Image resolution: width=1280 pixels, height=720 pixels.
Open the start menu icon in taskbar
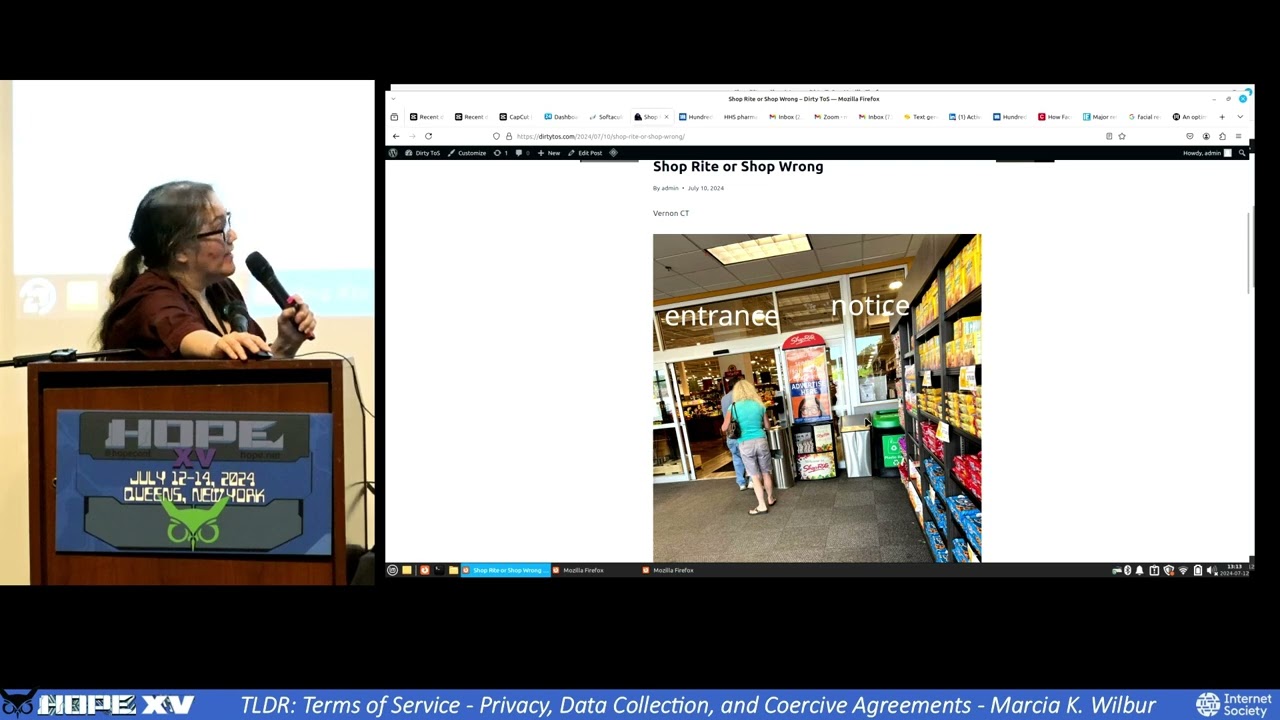pyautogui.click(x=392, y=570)
